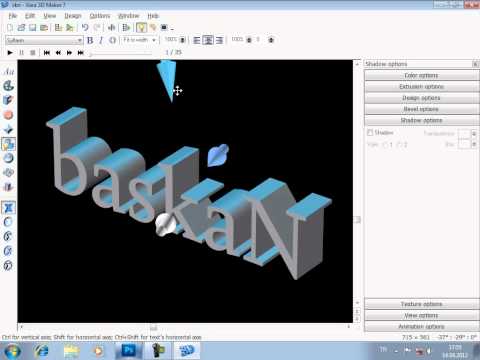480x360 pixels.
Task: Expand the View options panel
Action: click(x=421, y=315)
